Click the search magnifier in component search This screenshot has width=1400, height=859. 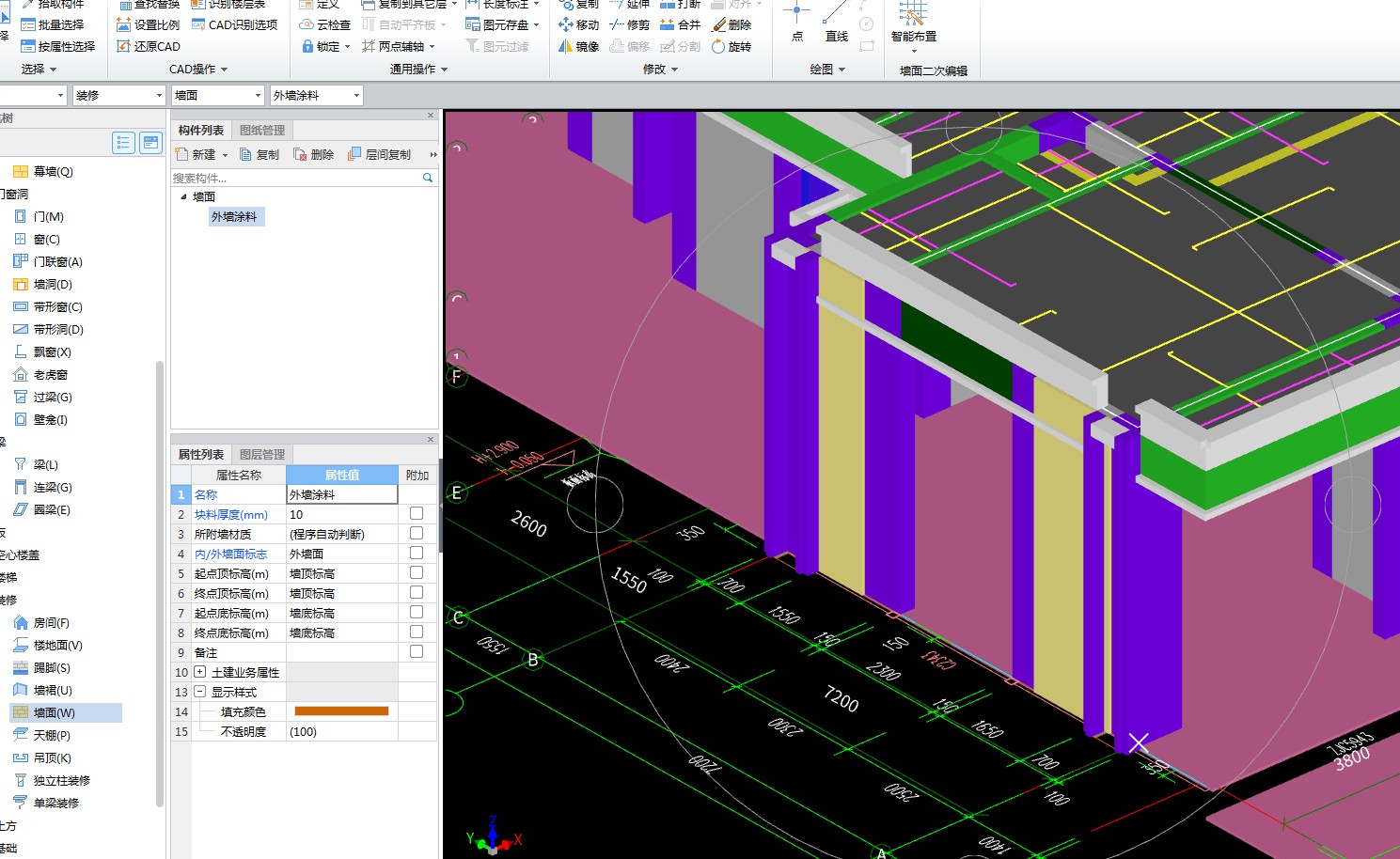(428, 178)
